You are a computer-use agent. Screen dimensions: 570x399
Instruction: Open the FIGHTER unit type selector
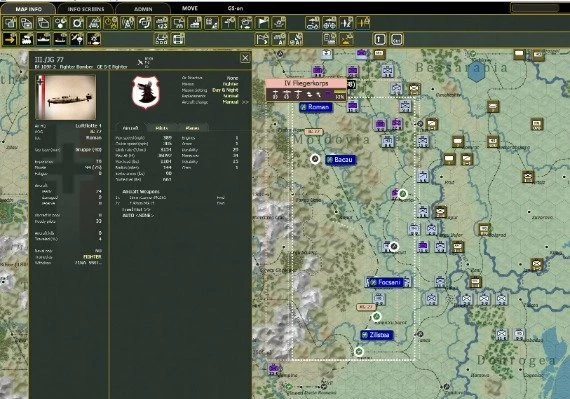coord(92,257)
